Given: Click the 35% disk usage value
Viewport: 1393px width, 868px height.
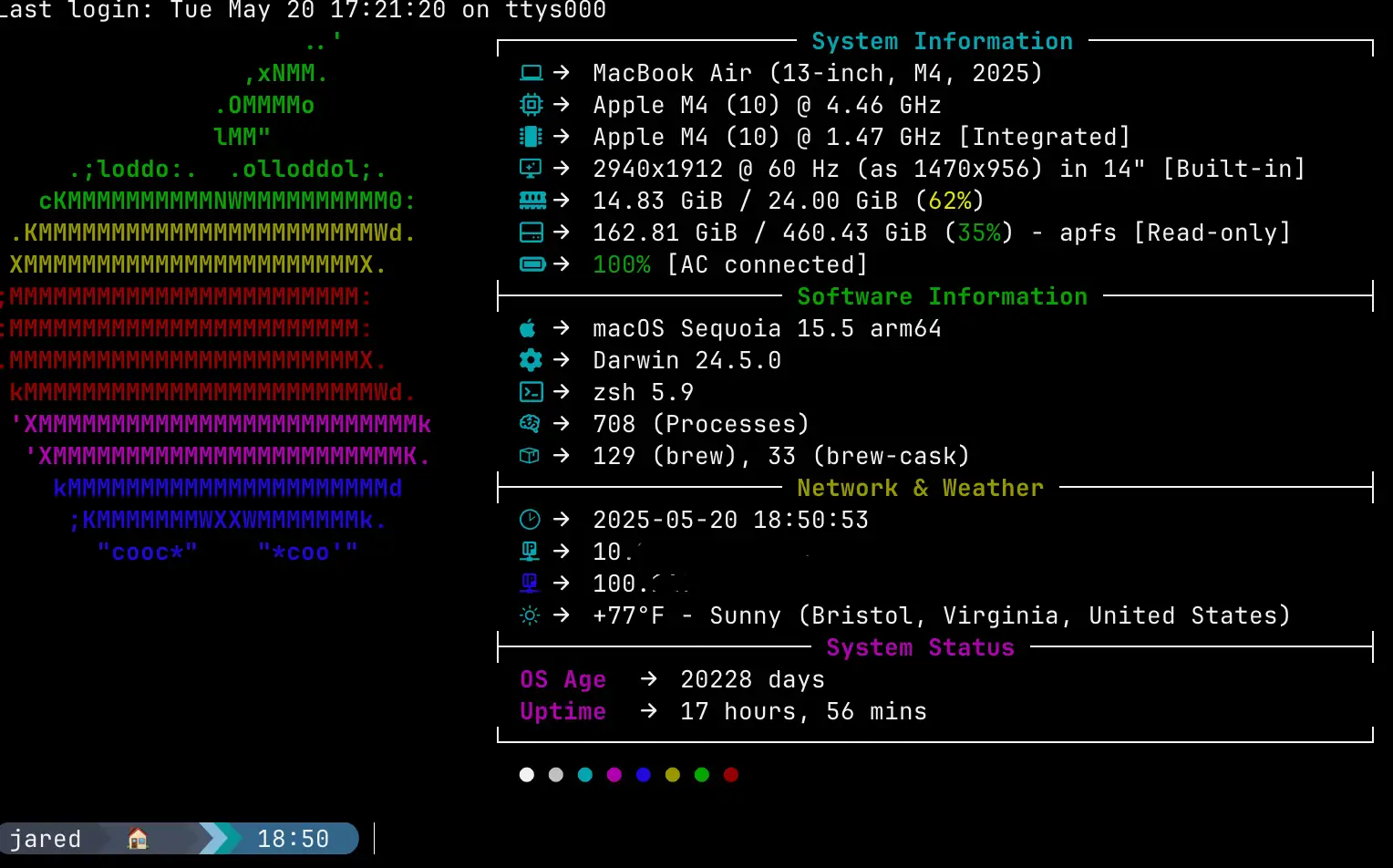Looking at the screenshot, I should pos(979,232).
